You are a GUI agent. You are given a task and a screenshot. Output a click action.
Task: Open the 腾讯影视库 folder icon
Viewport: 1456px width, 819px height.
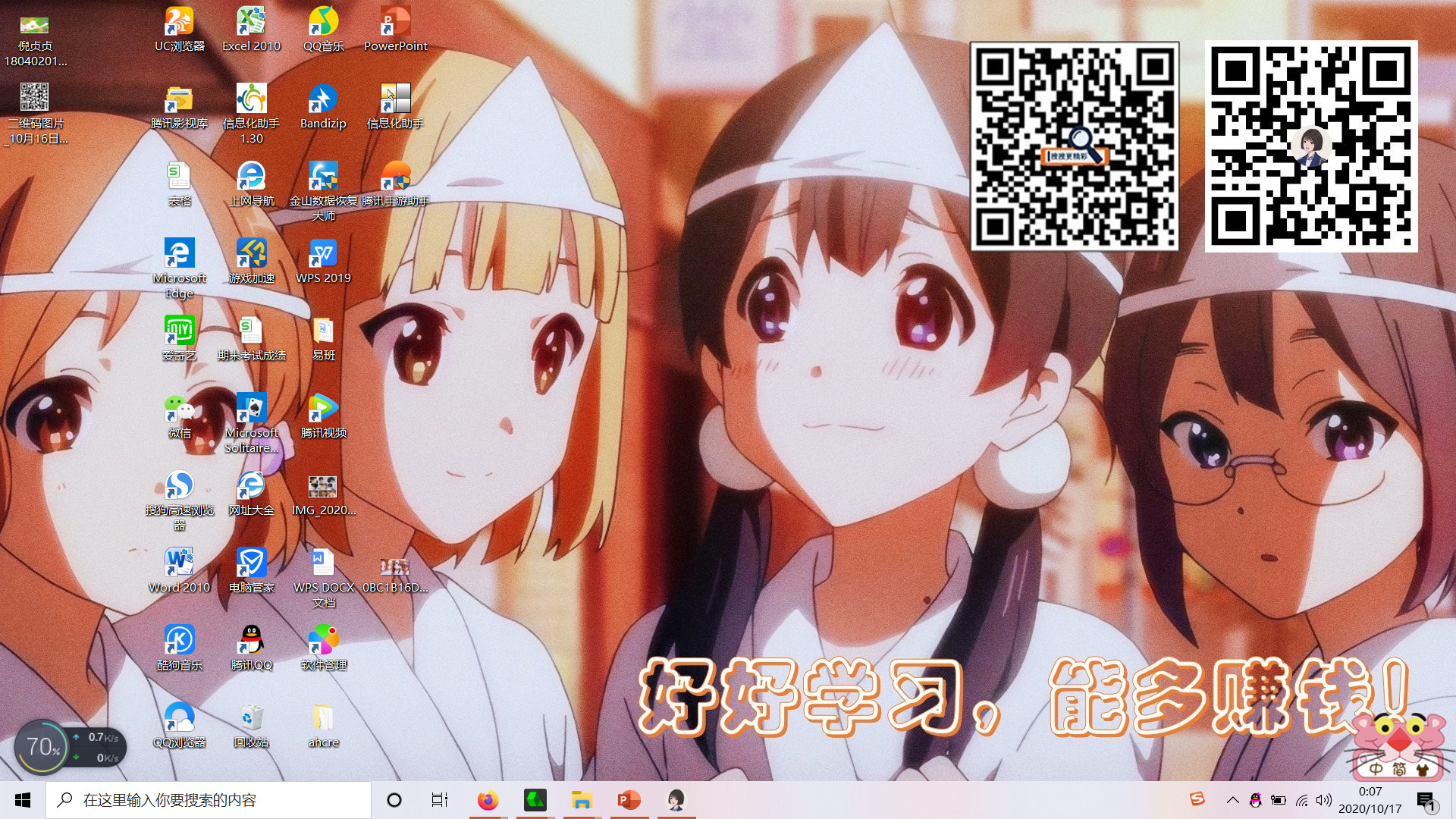180,106
